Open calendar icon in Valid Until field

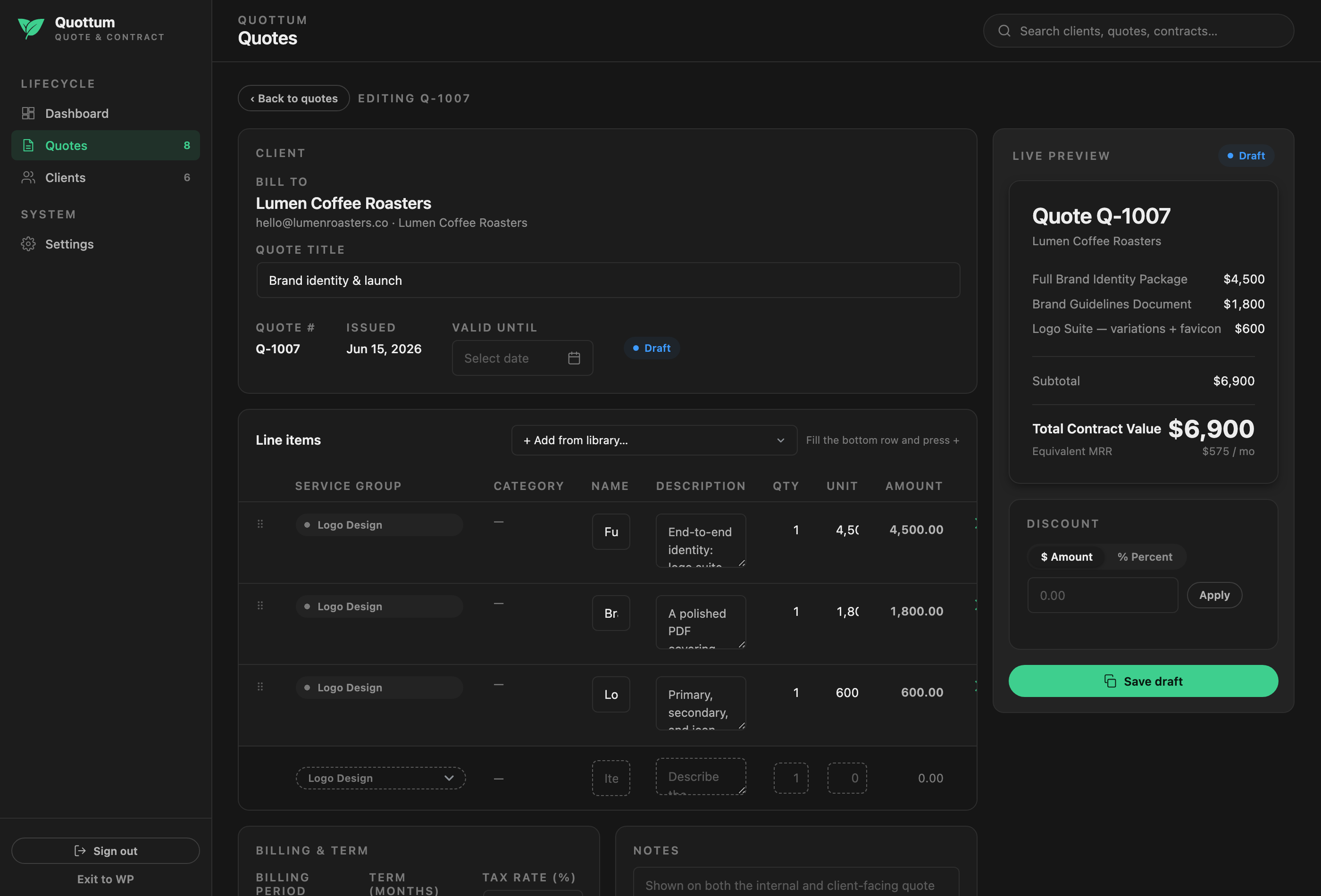pos(574,358)
